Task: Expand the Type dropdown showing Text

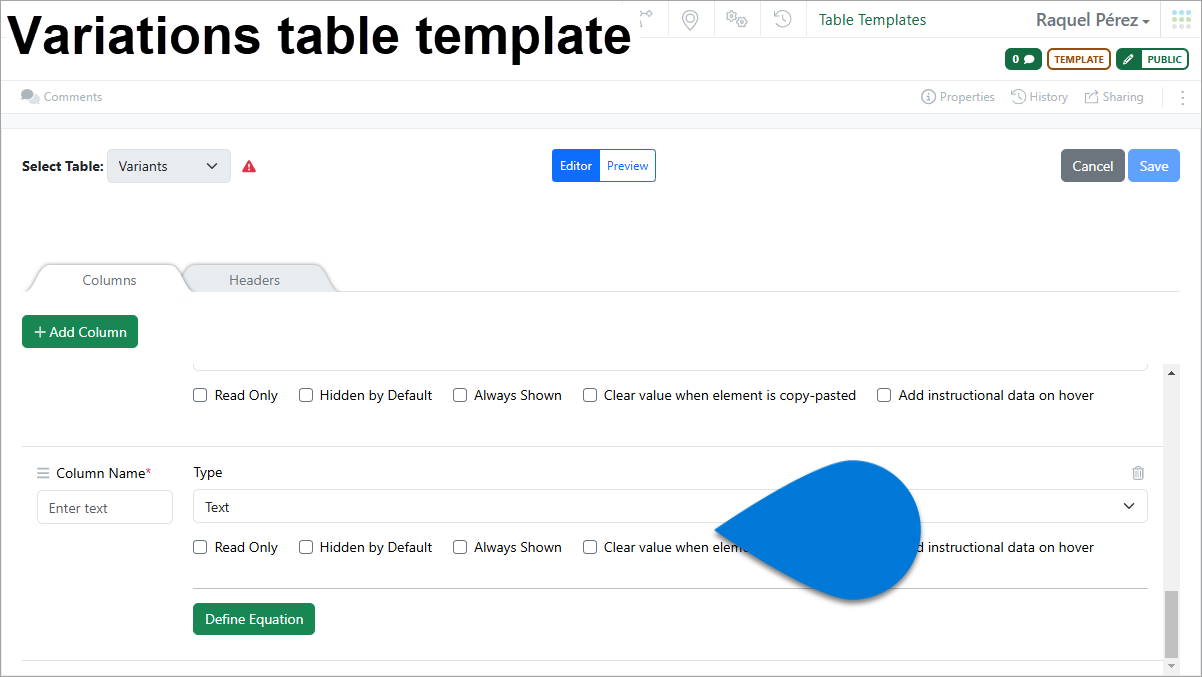Action: pos(670,507)
